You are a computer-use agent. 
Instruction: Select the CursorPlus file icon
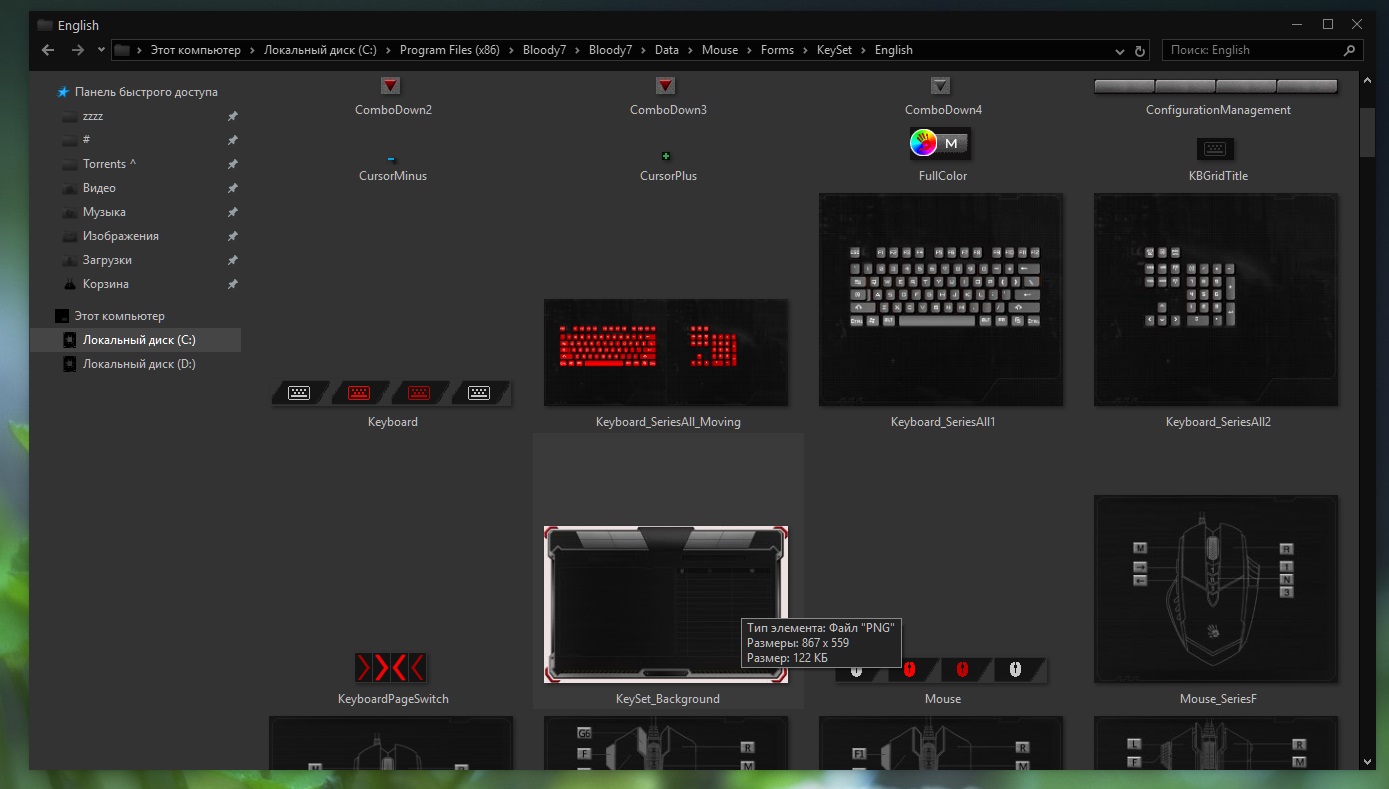pyautogui.click(x=666, y=156)
